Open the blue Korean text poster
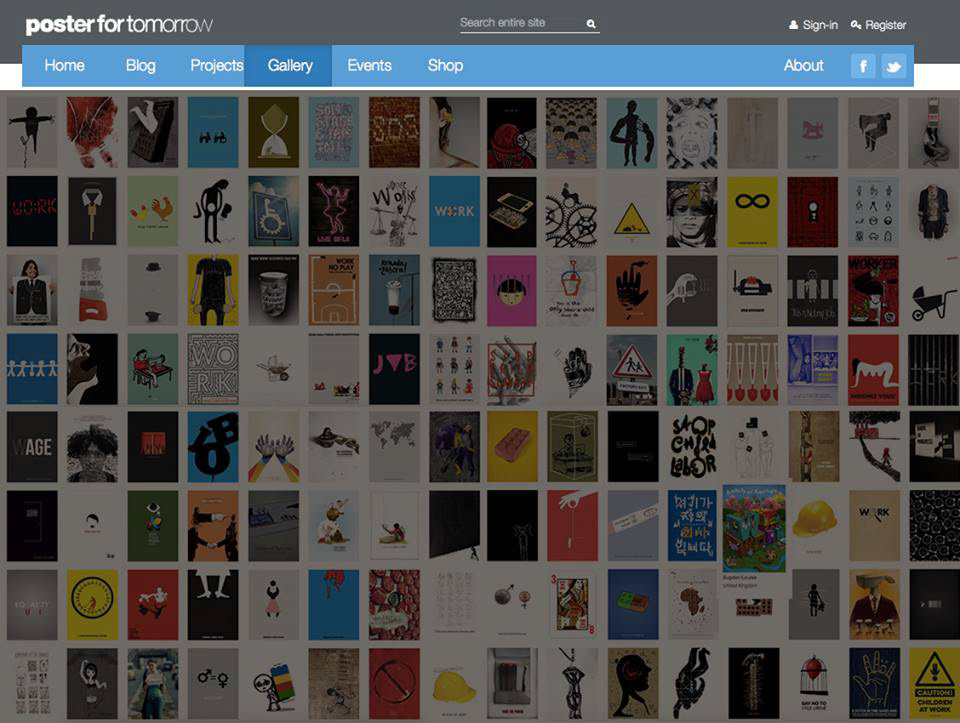Image resolution: width=960 pixels, height=723 pixels. 692,526
